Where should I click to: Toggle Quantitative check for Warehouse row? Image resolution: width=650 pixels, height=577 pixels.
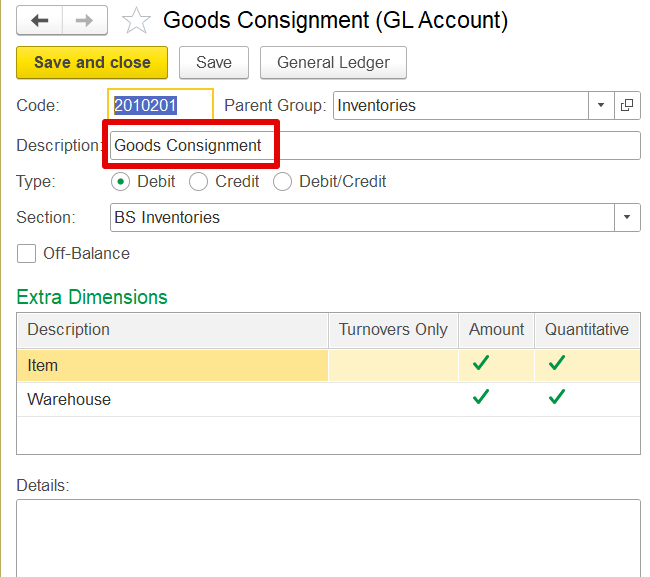[557, 397]
